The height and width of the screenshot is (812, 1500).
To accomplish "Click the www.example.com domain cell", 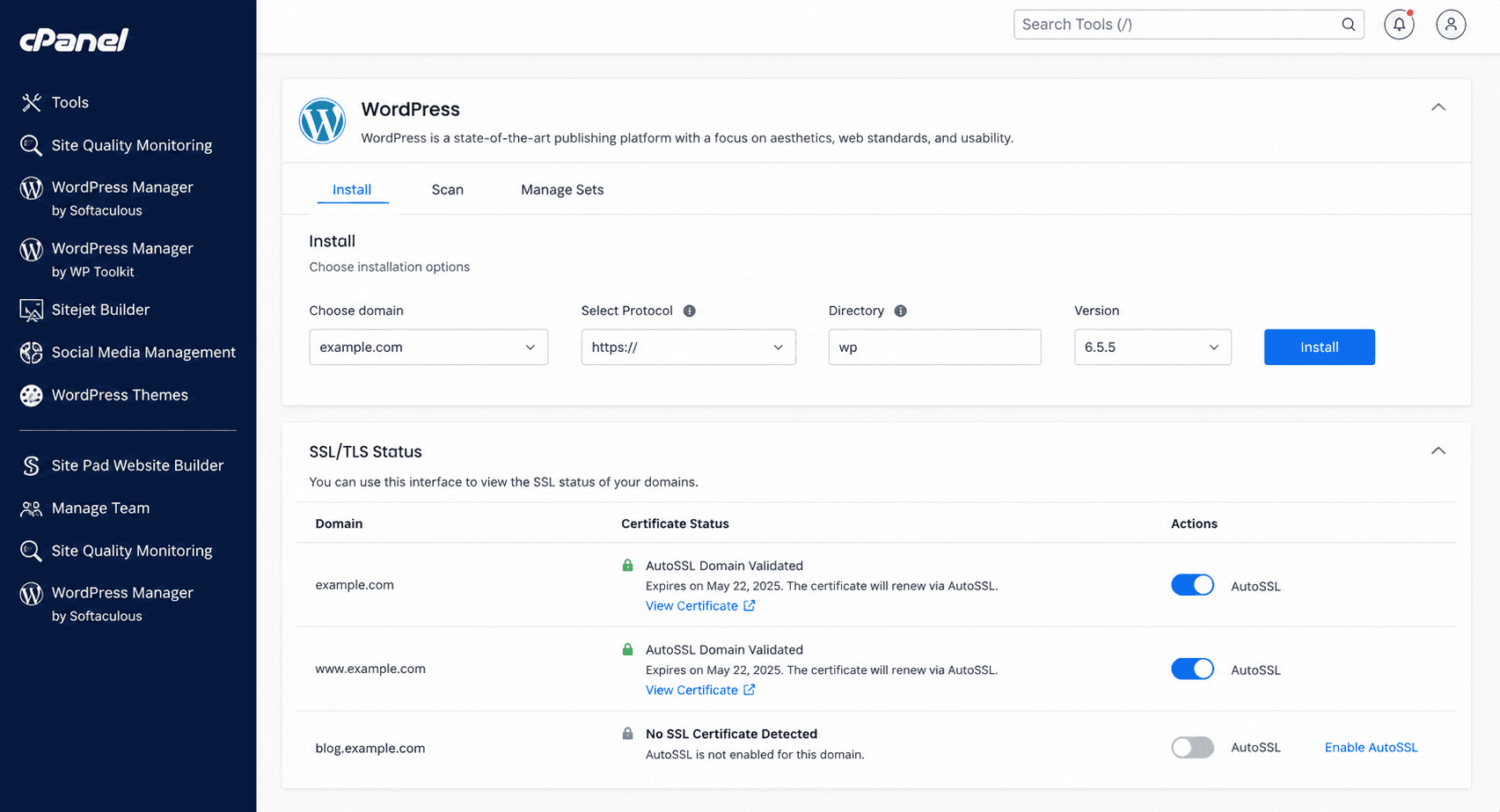I will click(x=370, y=669).
